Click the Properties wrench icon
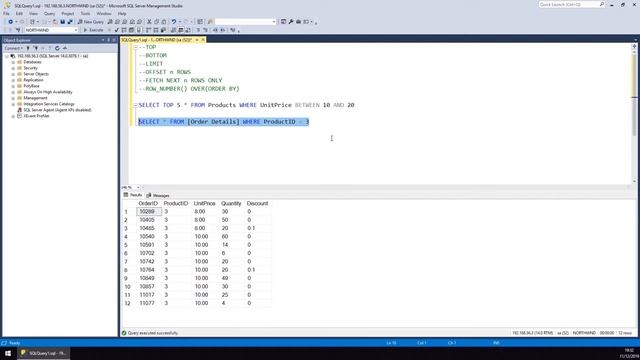 click(x=291, y=22)
